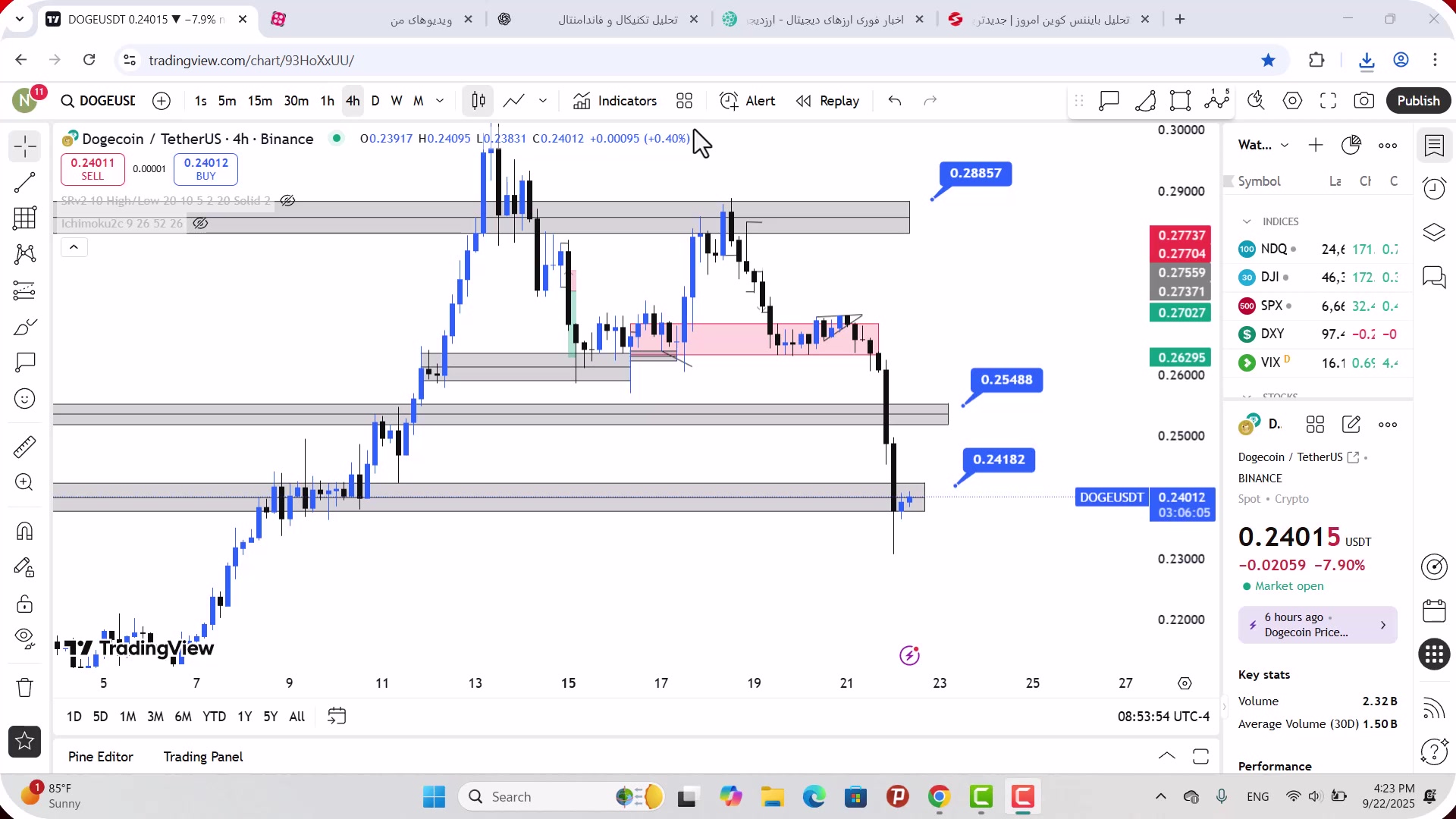Viewport: 1456px width, 819px height.
Task: Toggle lock all drawings
Action: (24, 604)
